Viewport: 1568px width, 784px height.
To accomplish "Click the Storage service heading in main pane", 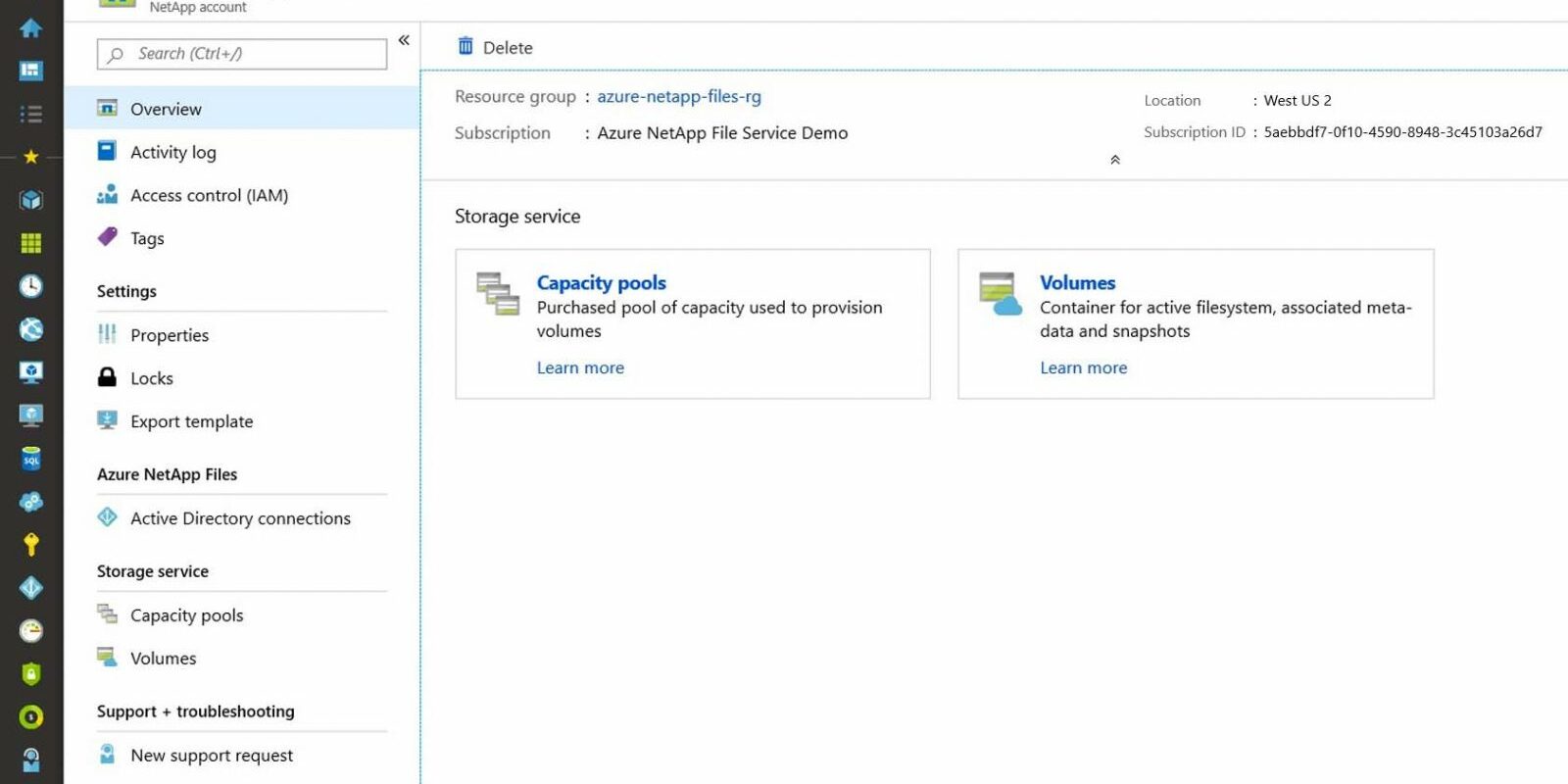I will pyautogui.click(x=517, y=217).
